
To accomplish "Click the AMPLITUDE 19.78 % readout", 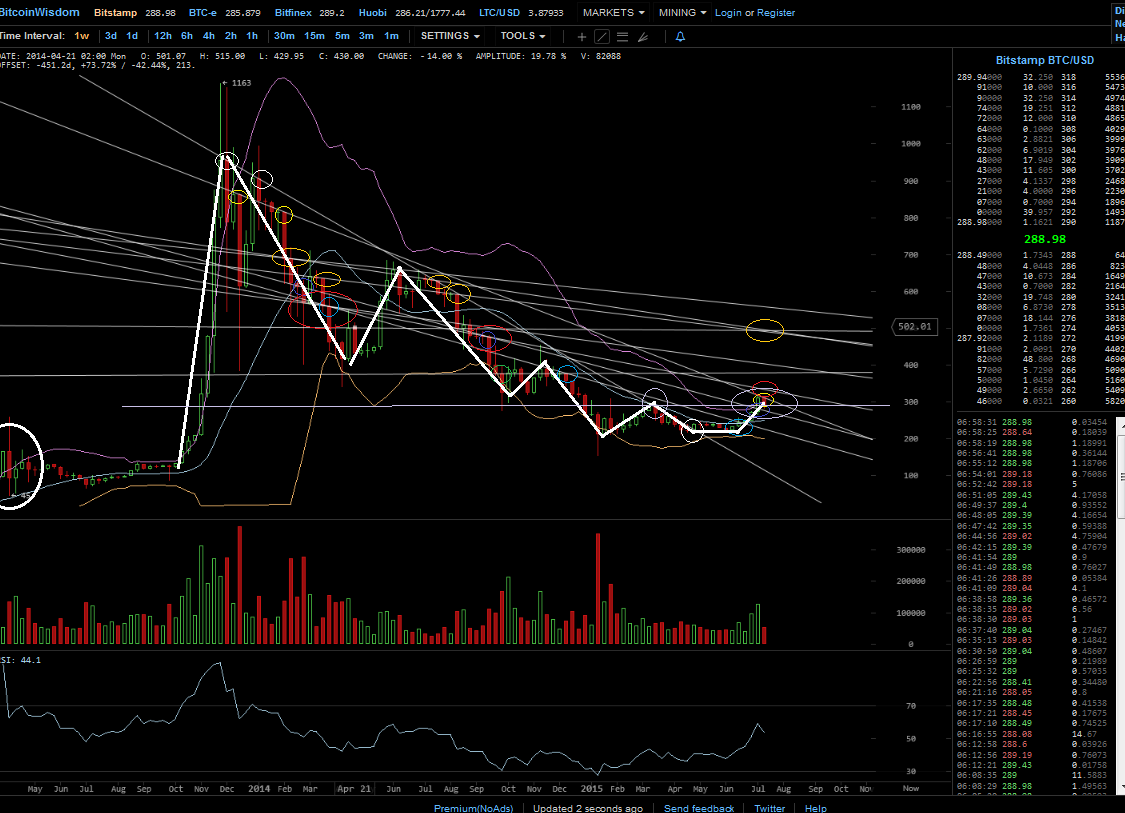I will 521,56.
